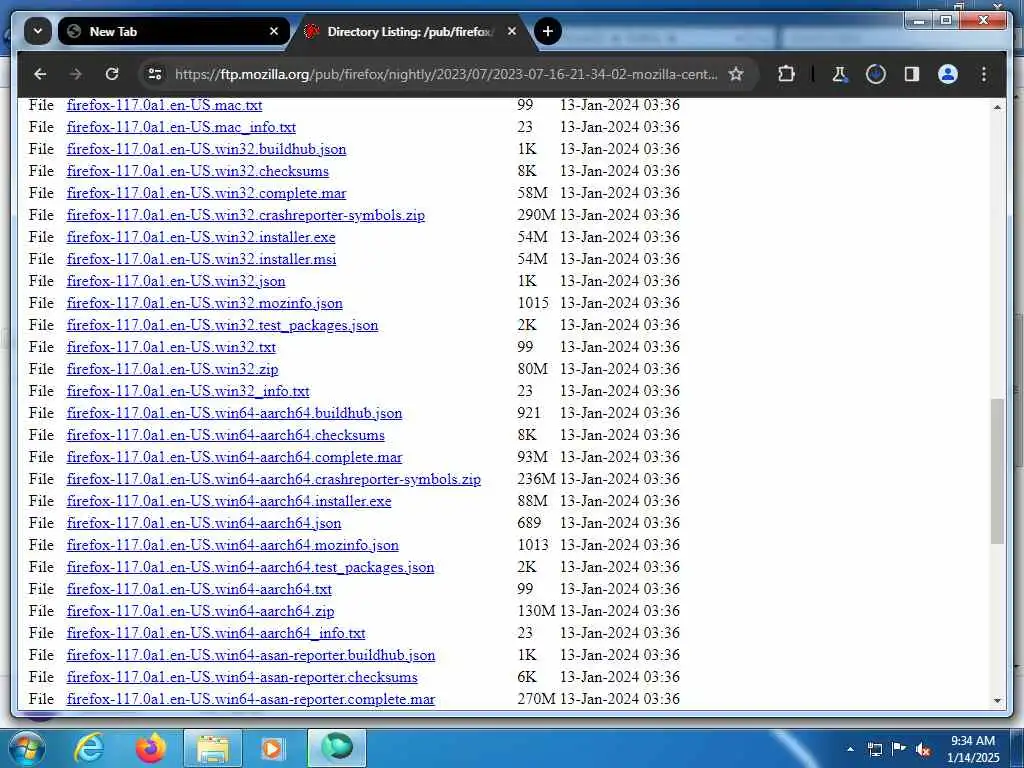Open win32.test_packages.json link
This screenshot has height=768, width=1024.
tap(222, 325)
